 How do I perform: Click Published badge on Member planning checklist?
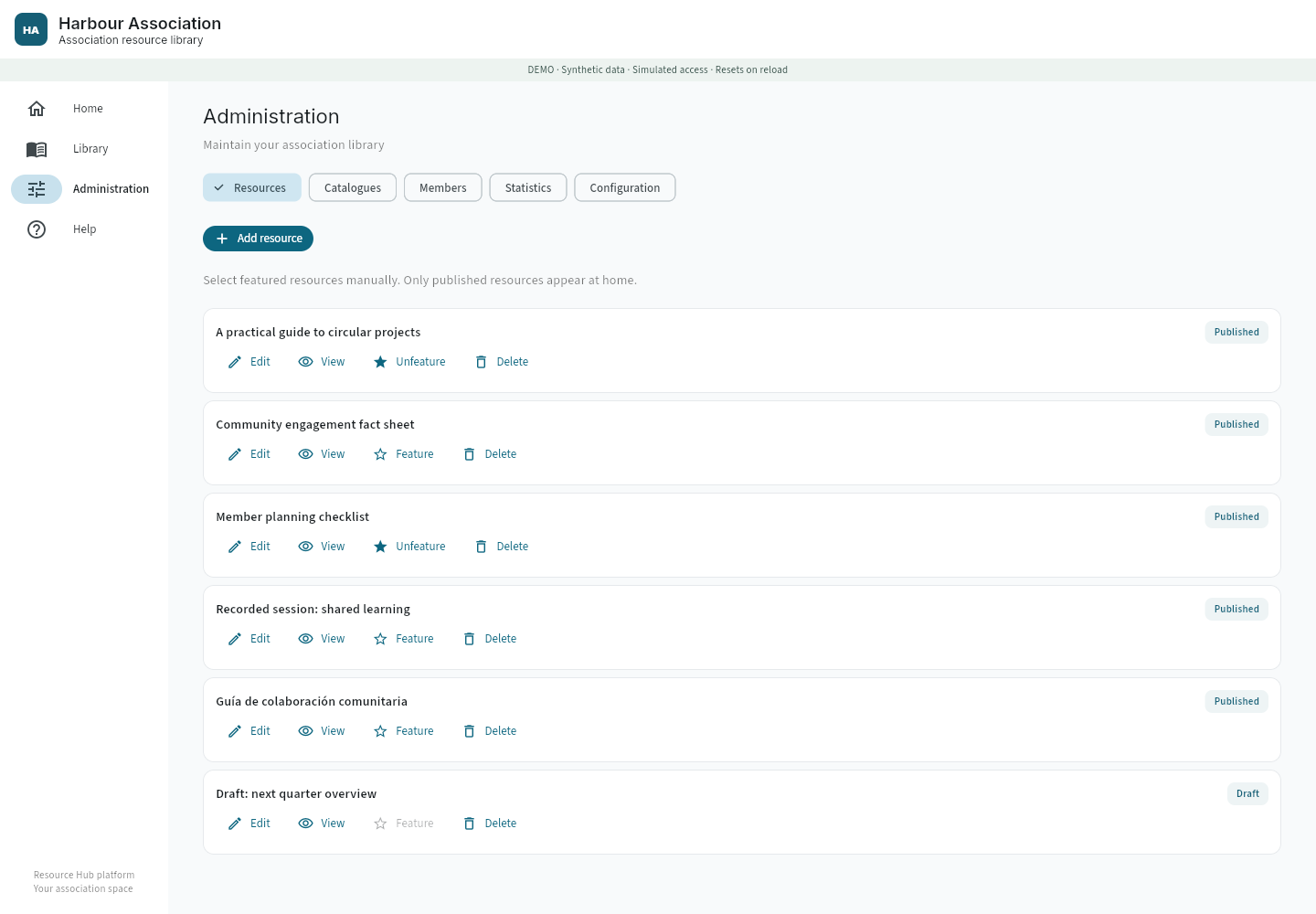[1236, 516]
